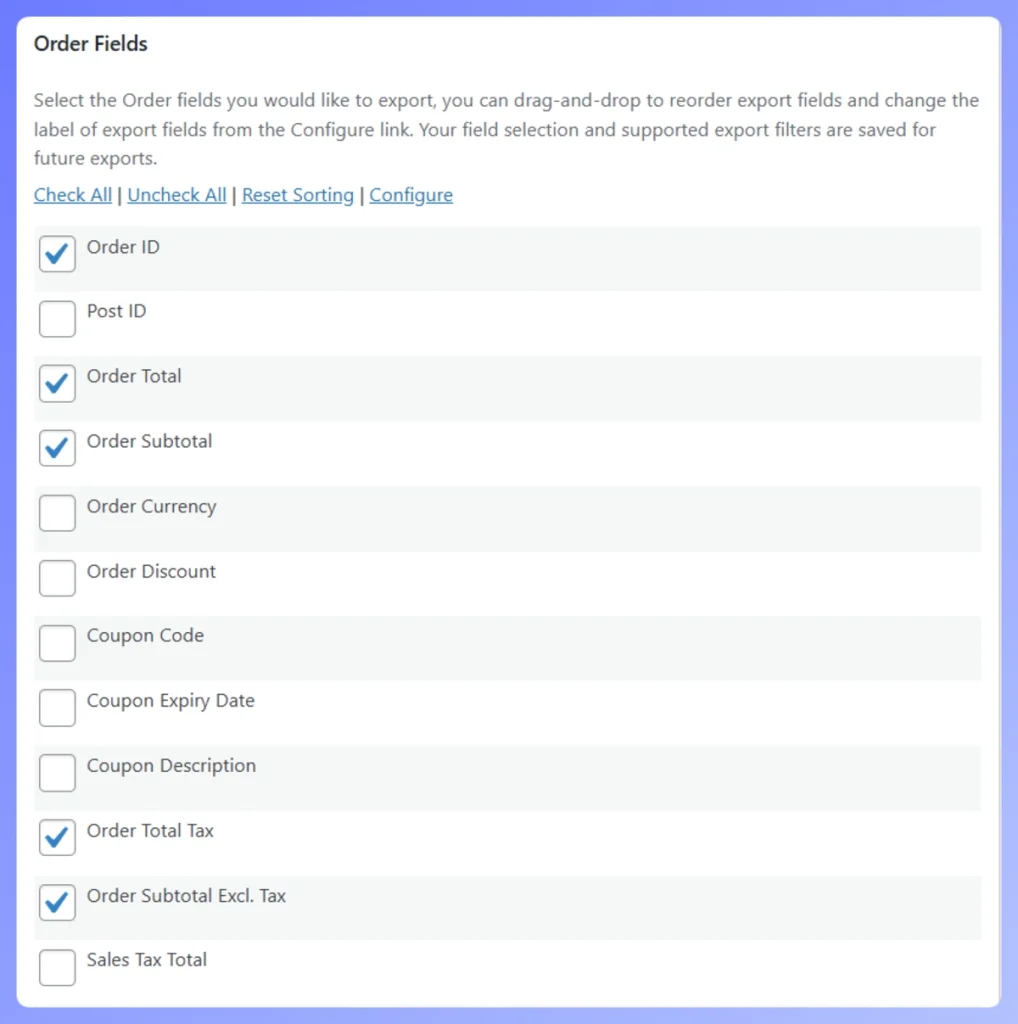Uncheck the Order Subtotal field
The height and width of the screenshot is (1024, 1018).
[x=57, y=448]
